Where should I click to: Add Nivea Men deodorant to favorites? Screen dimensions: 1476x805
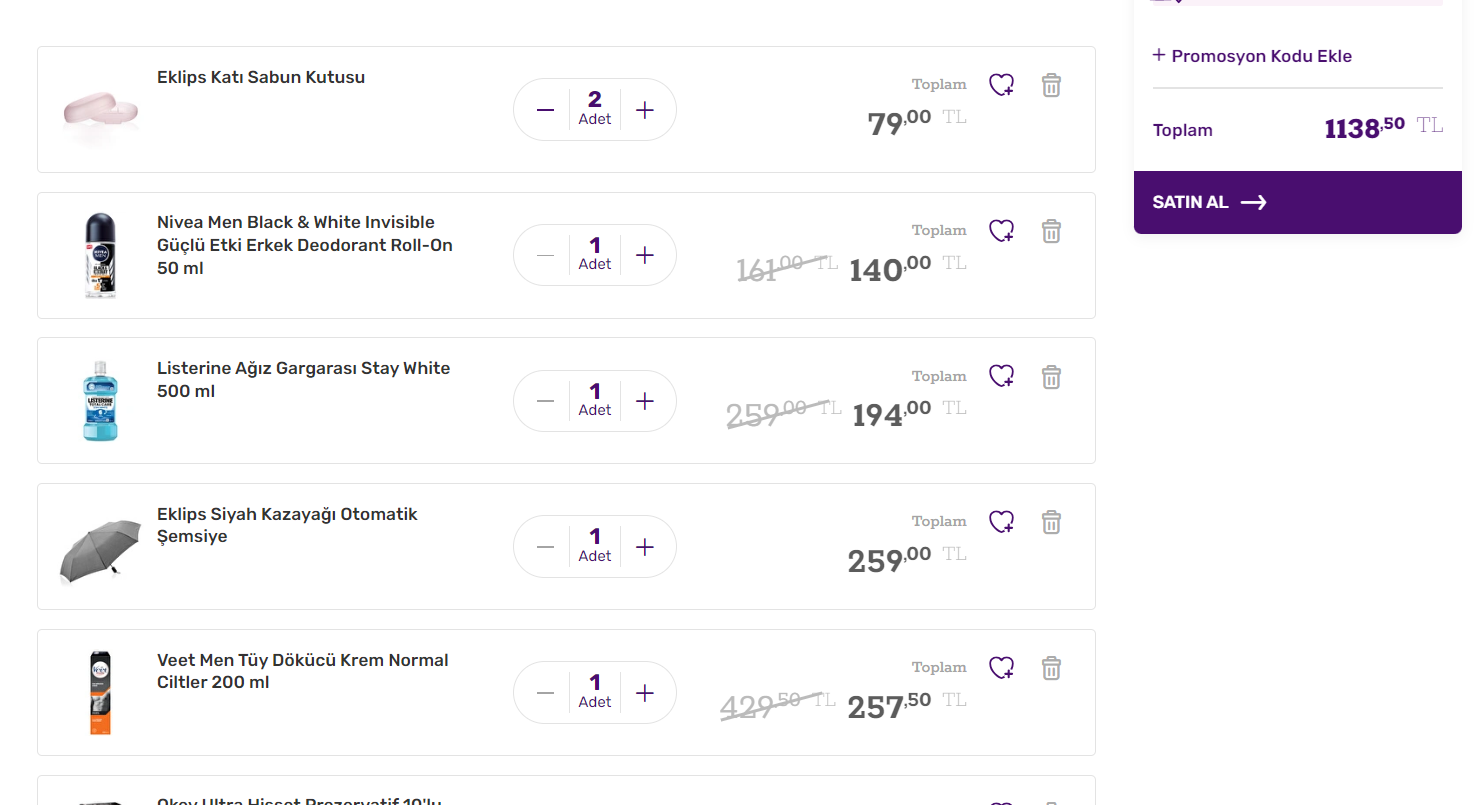(x=1001, y=231)
